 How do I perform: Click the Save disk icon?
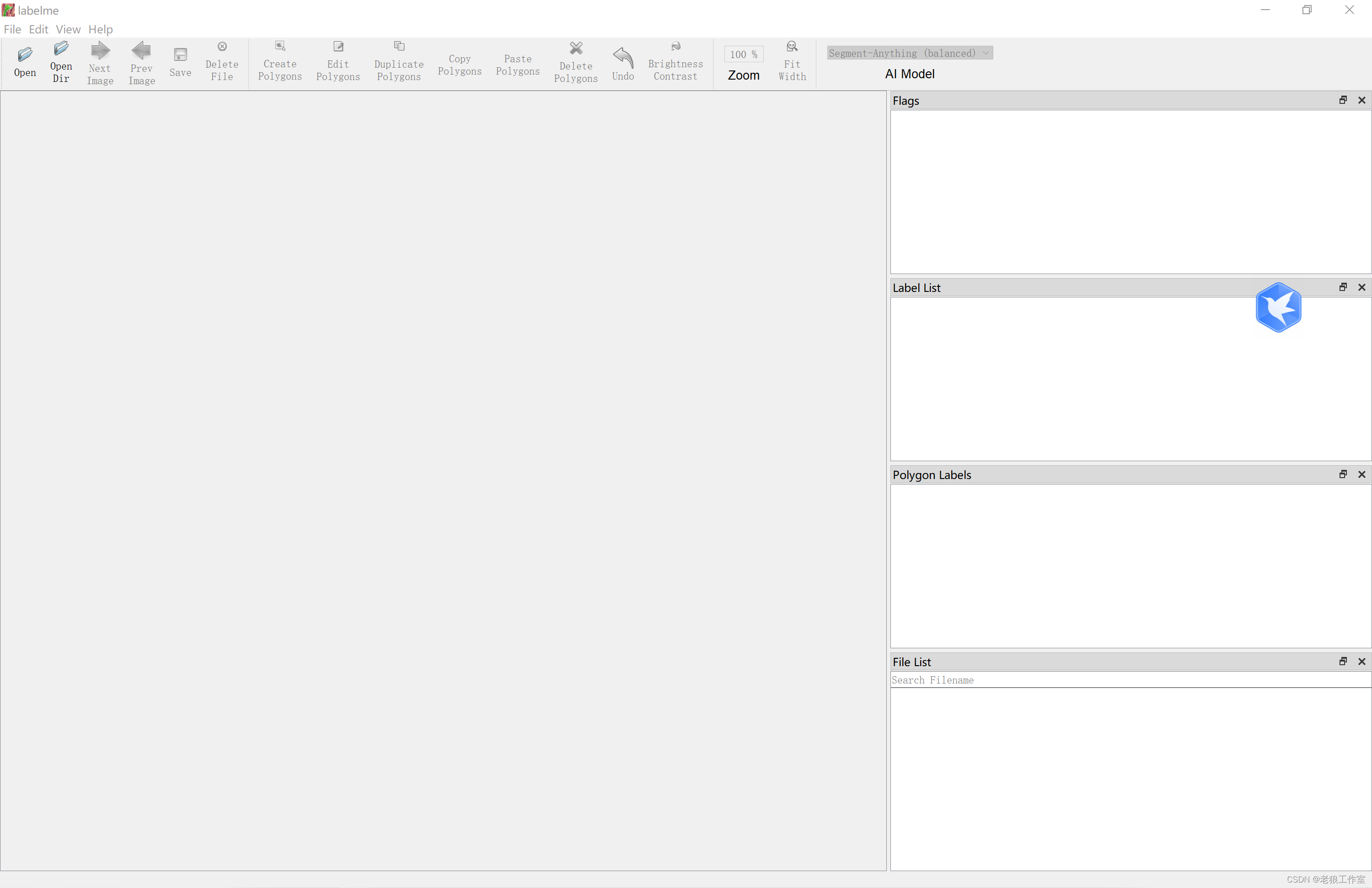click(x=181, y=55)
